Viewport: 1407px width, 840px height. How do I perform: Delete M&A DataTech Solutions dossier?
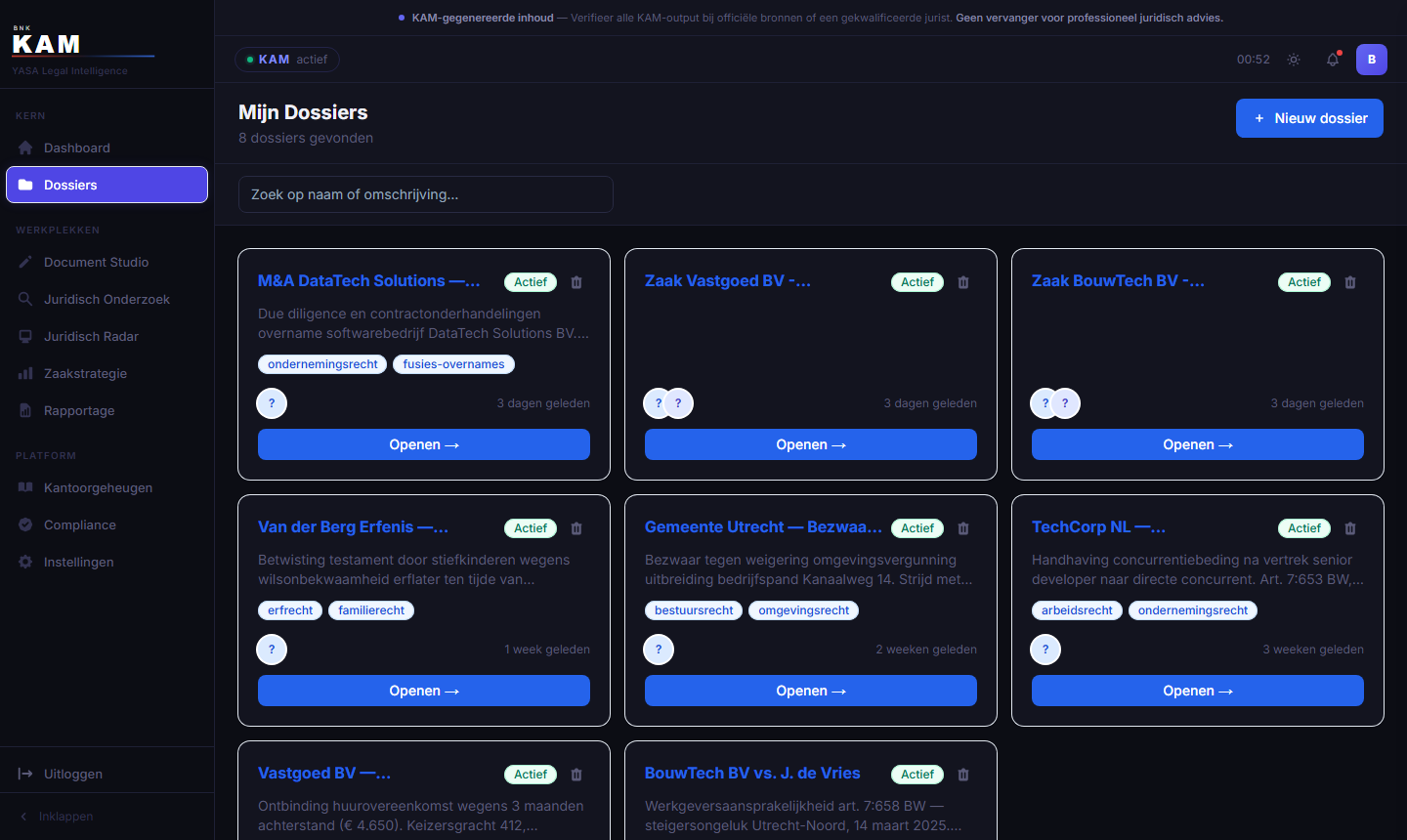tap(576, 282)
